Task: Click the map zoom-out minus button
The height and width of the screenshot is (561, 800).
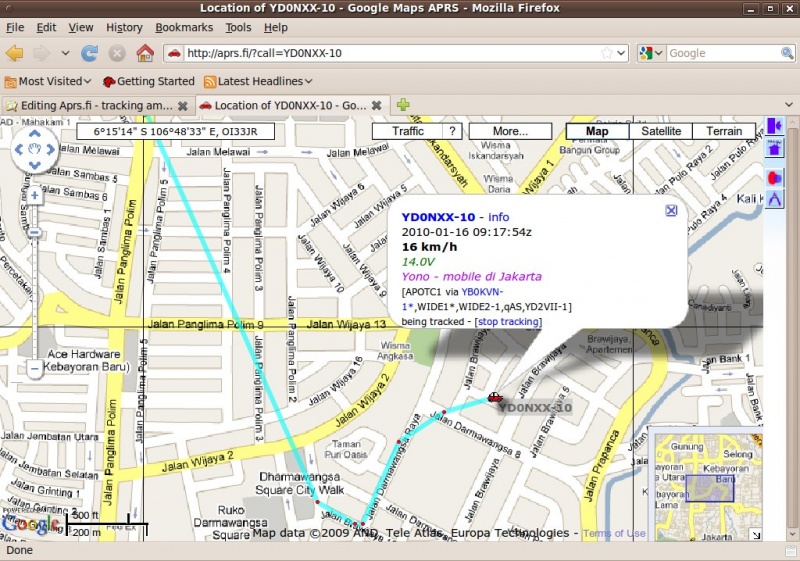Action: [34, 369]
